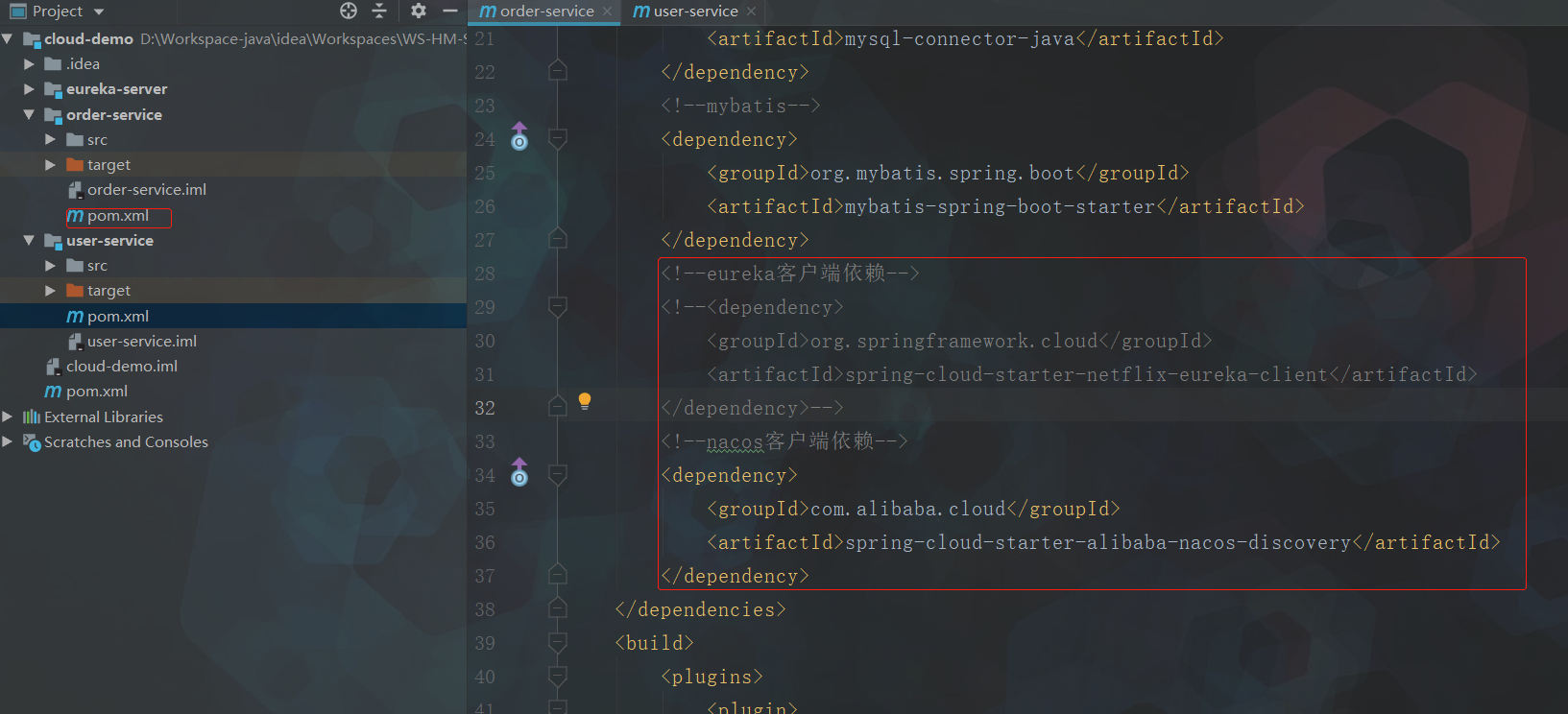Hide the Project tool window
Viewport: 1568px width, 714px height.
[x=449, y=11]
